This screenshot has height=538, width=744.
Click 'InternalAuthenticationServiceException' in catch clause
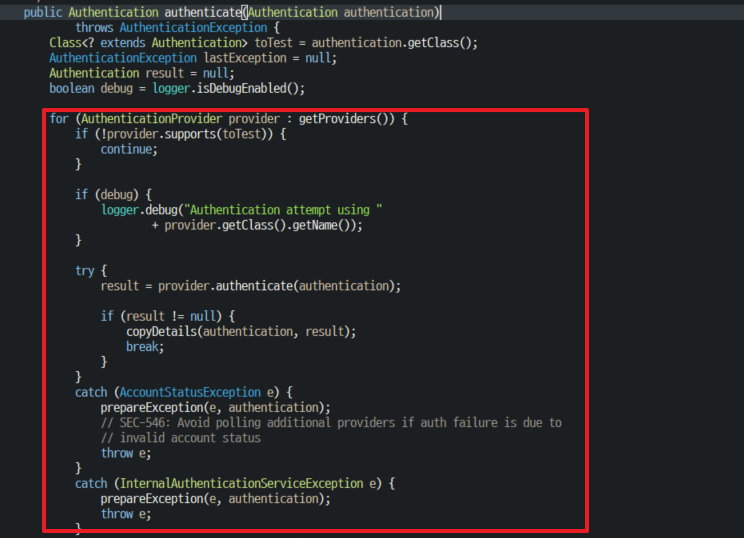pyautogui.click(x=241, y=483)
